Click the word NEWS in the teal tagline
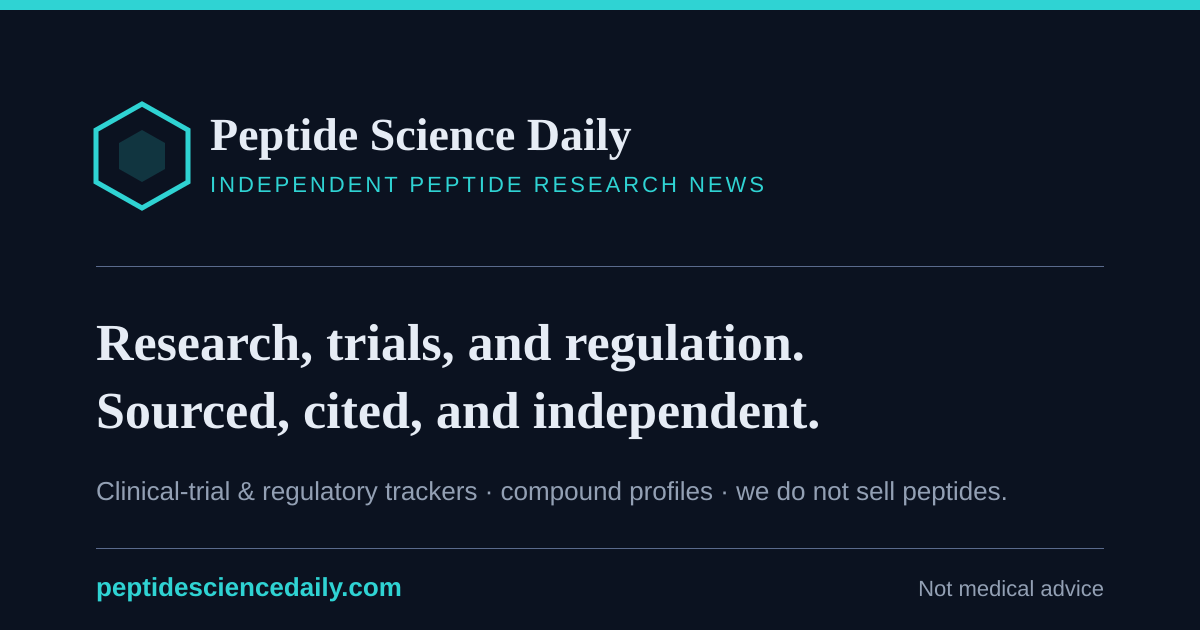 coord(728,185)
